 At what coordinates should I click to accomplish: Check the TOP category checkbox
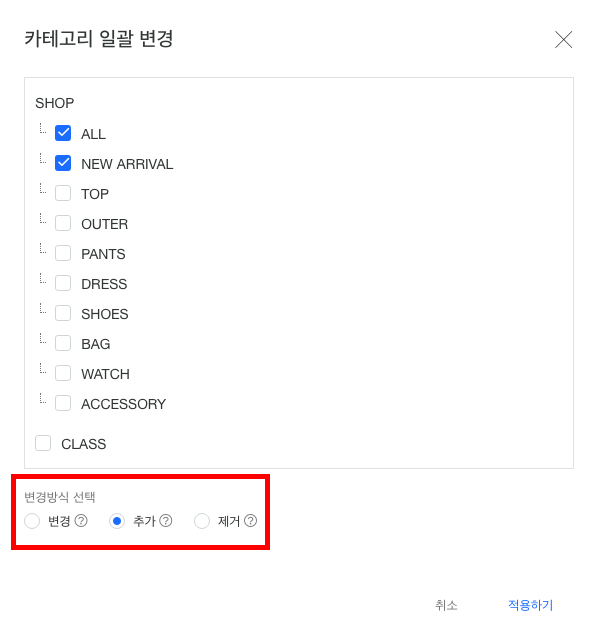point(63,193)
